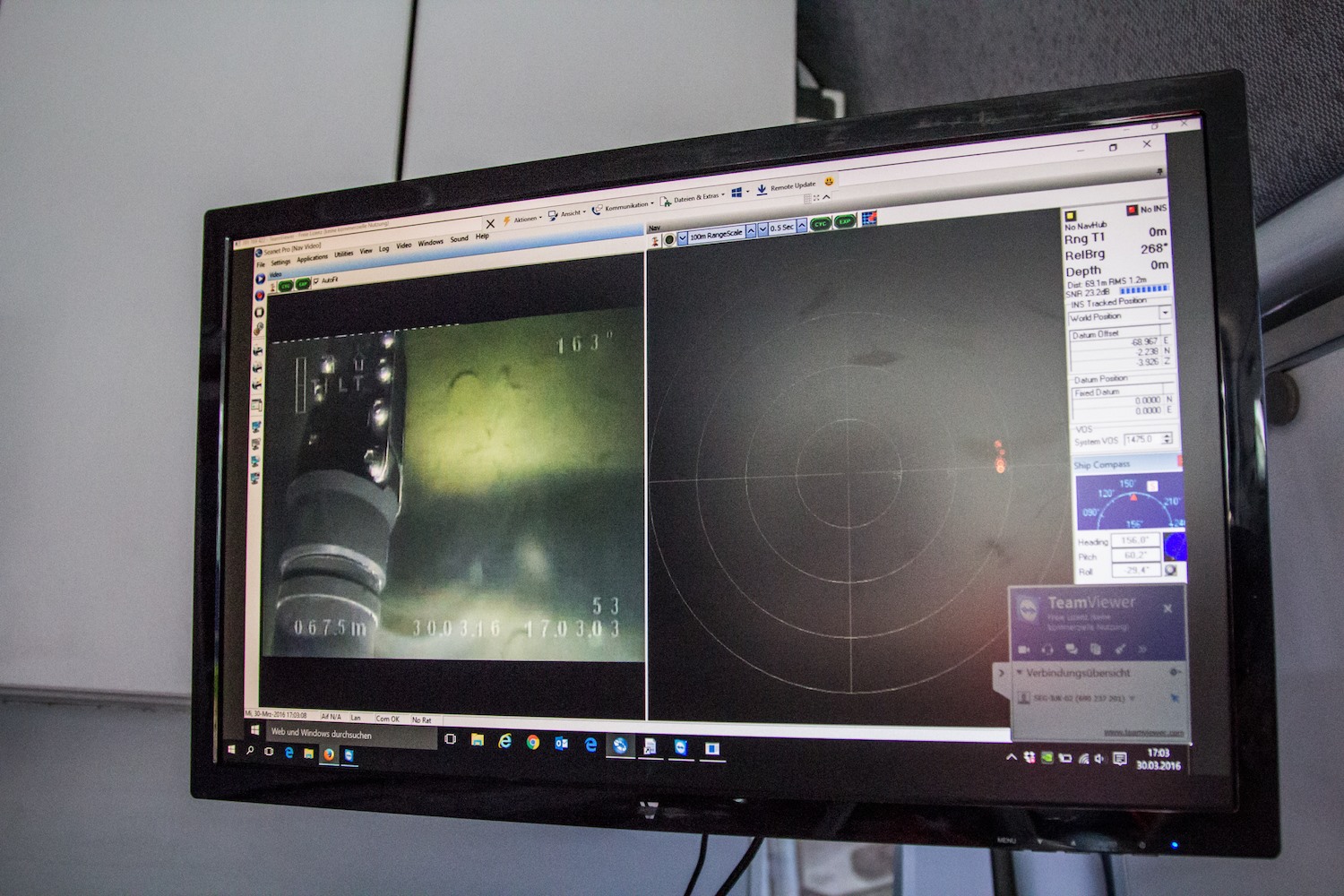Click the TeamViewer panel headset icon
The image size is (1344, 896).
tap(1047, 650)
